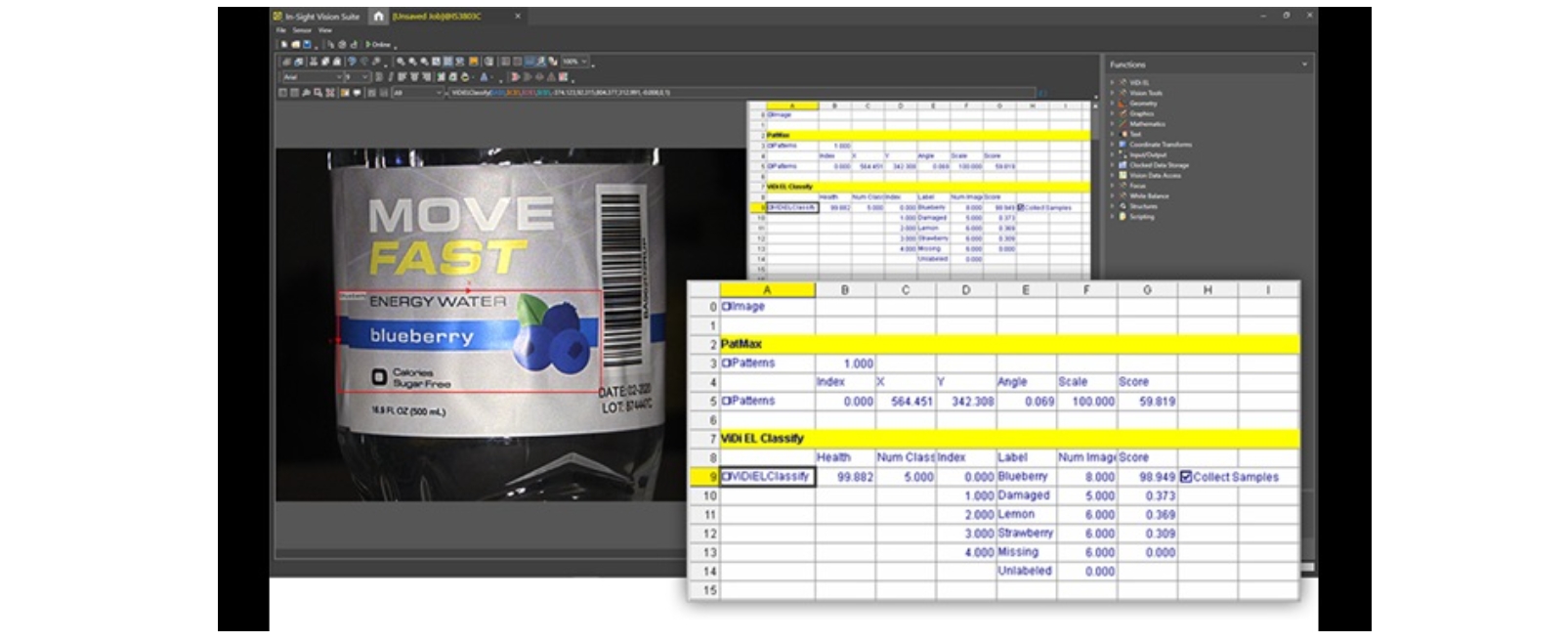Open the Sensor menu

(x=303, y=30)
